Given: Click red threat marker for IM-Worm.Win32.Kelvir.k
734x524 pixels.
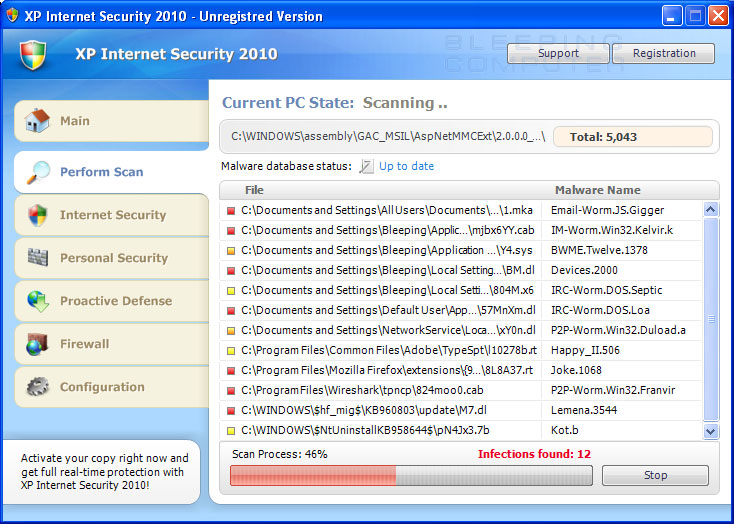Looking at the screenshot, I should pyautogui.click(x=231, y=231).
